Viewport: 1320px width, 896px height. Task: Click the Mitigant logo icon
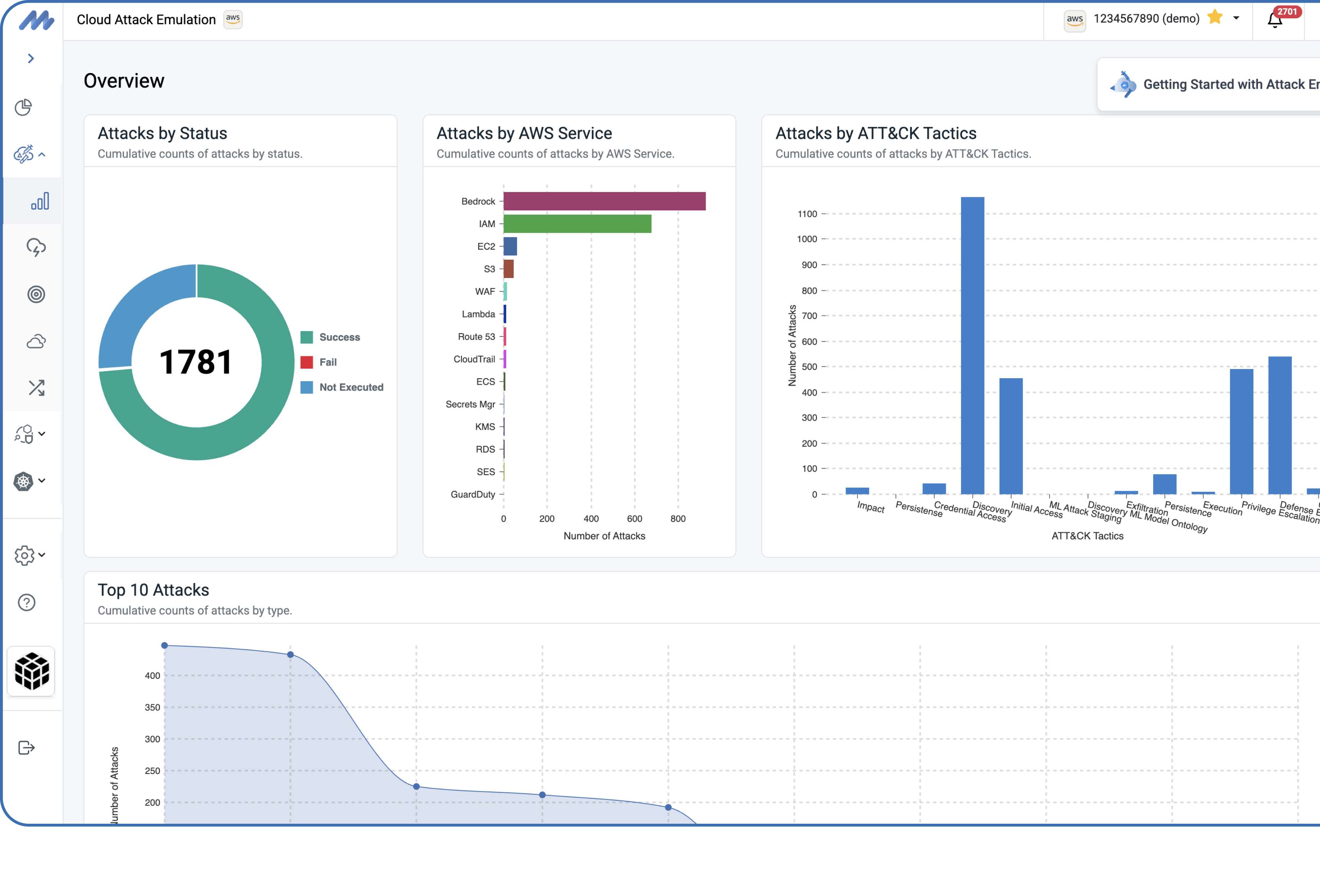[x=36, y=20]
